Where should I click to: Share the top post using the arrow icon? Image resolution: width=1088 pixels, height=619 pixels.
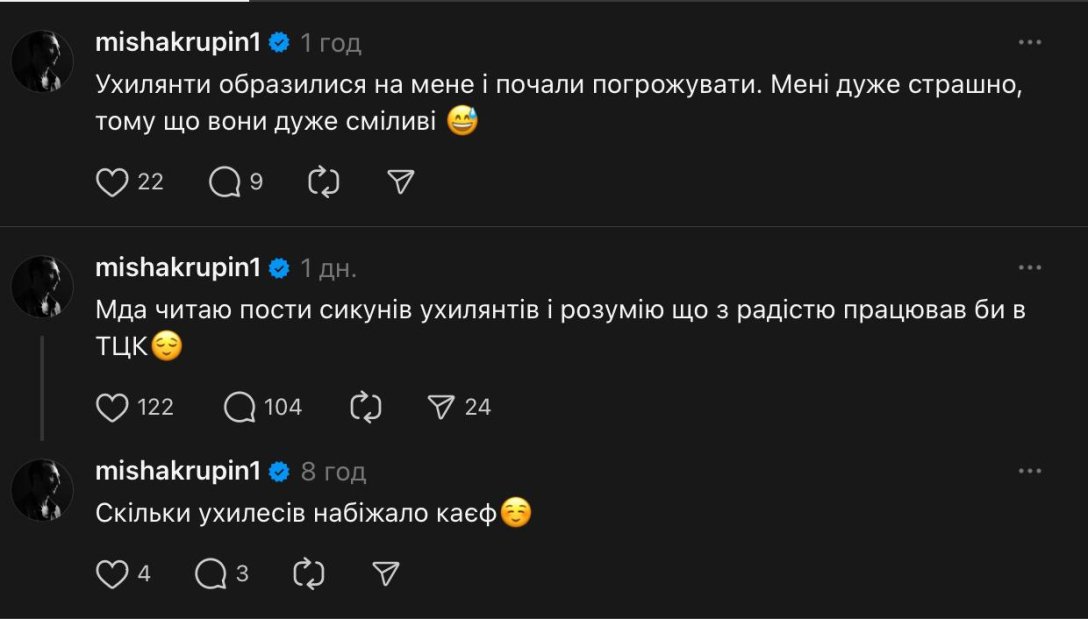[397, 182]
